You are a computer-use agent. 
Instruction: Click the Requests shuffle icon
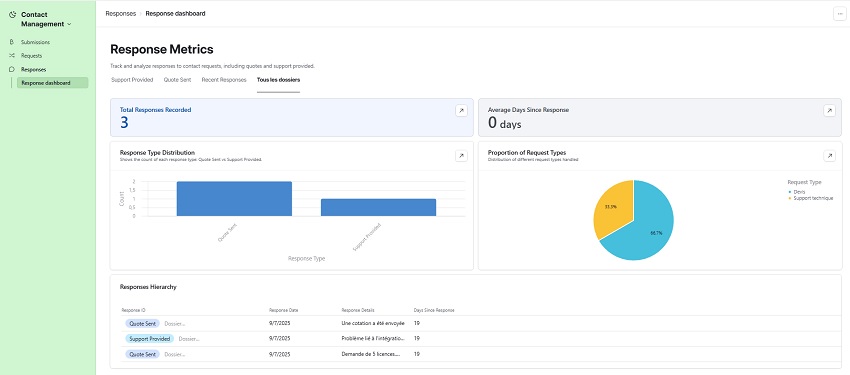tap(12, 55)
